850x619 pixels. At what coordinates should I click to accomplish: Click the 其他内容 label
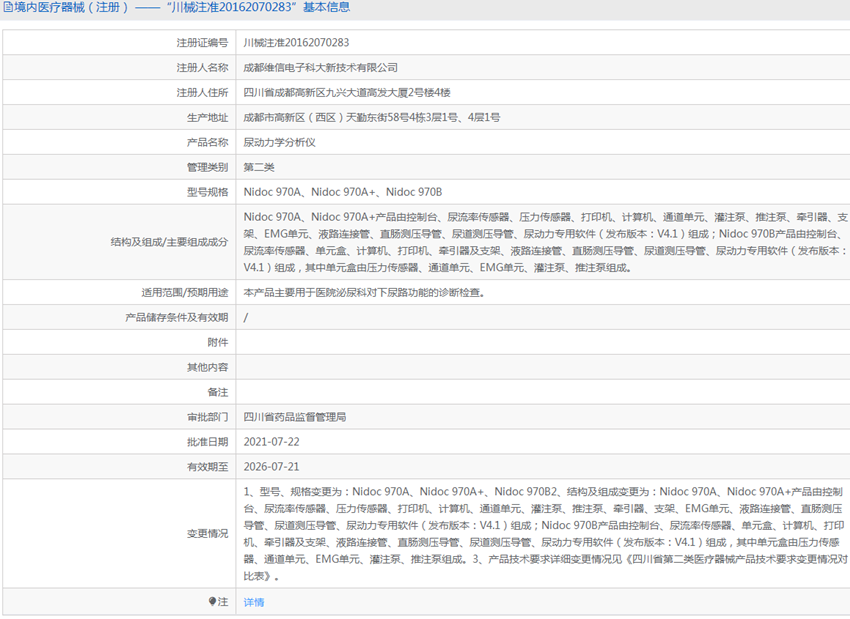pyautogui.click(x=207, y=367)
